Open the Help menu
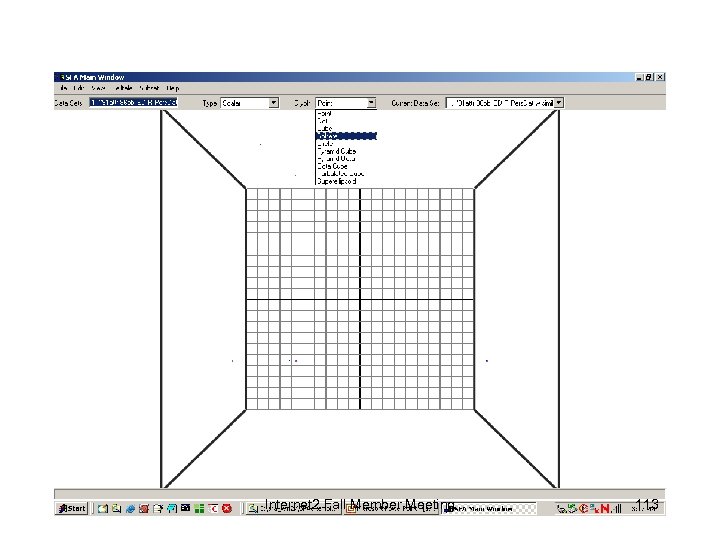This screenshot has height=540, width=720. pyautogui.click(x=173, y=88)
